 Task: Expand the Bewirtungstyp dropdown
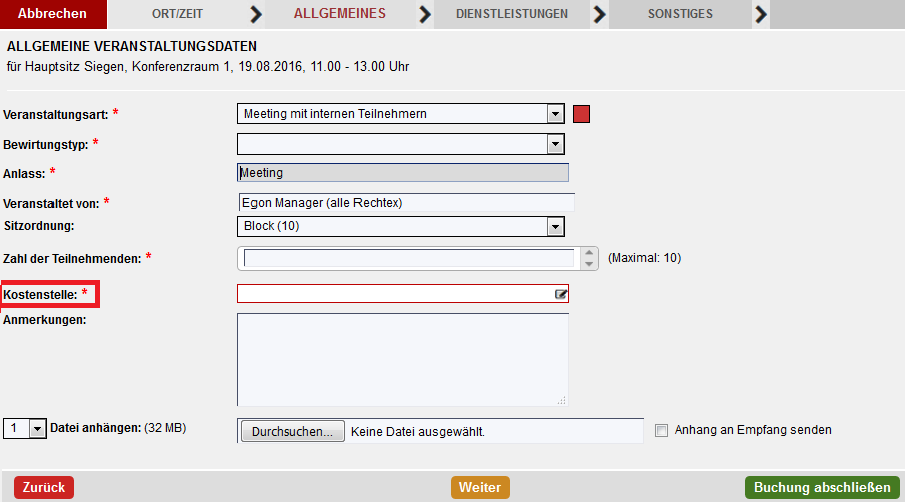click(555, 144)
